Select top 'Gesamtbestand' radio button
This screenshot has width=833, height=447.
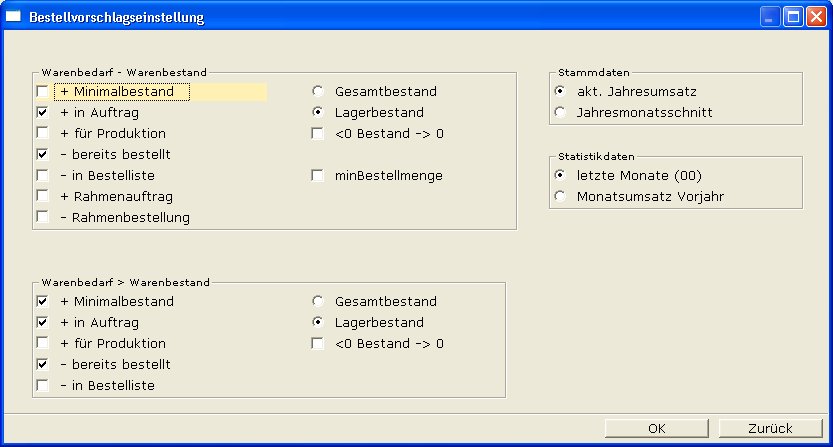(x=318, y=92)
